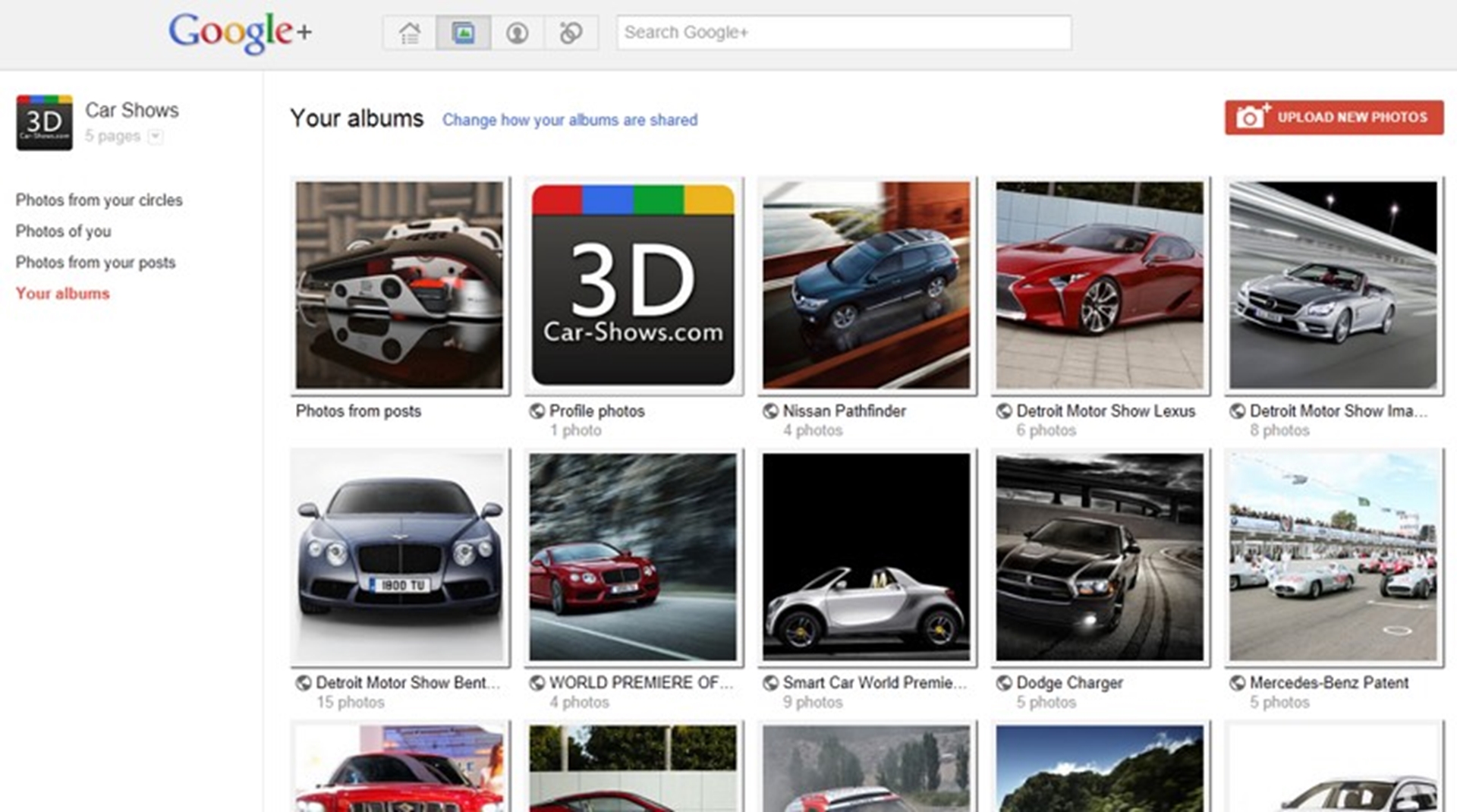Open the Detroit Motor Show Lexus album thumbnail
The image size is (1457, 812).
1099,285
